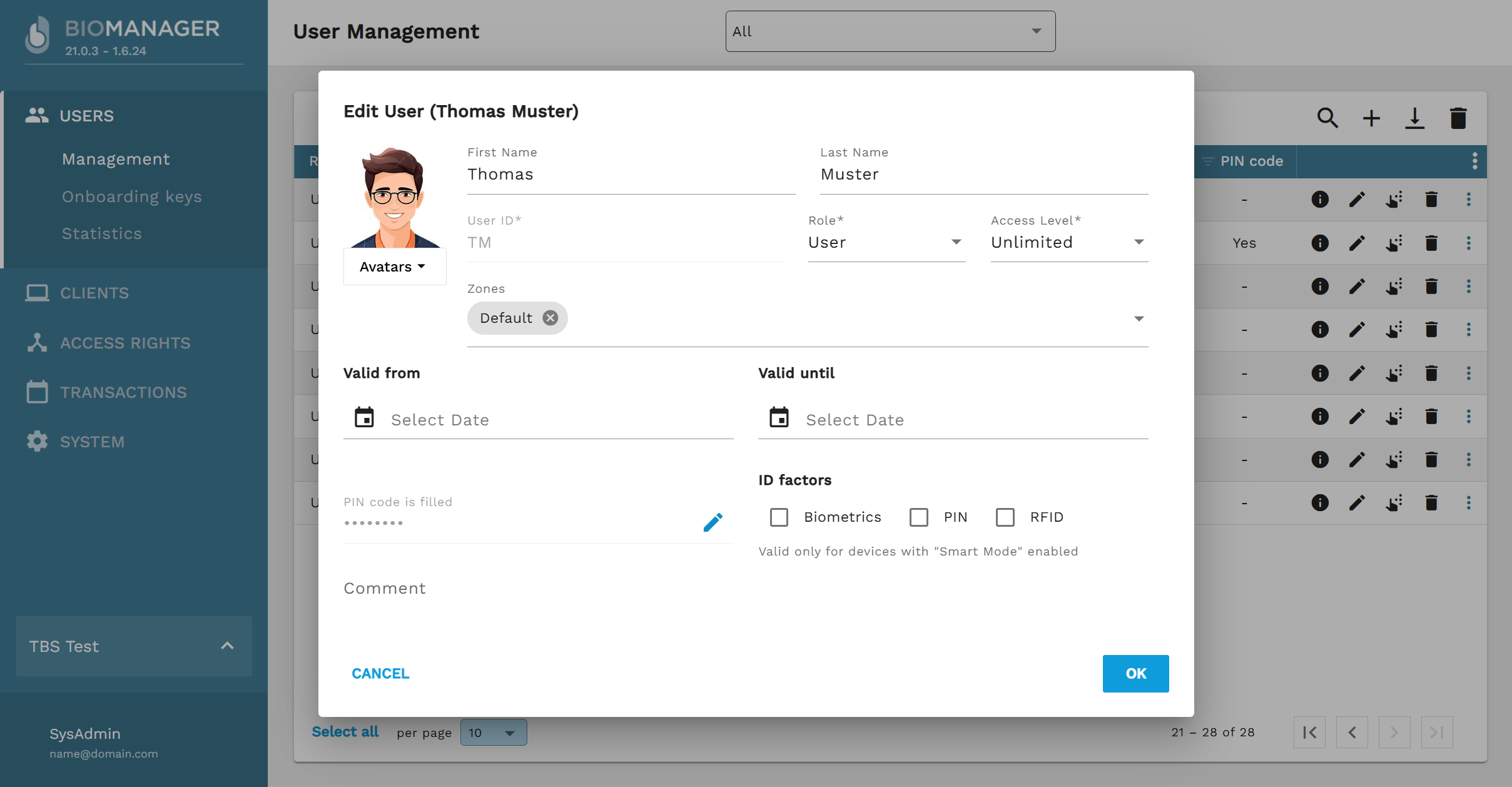Add a new user with plus icon

coord(1371,118)
